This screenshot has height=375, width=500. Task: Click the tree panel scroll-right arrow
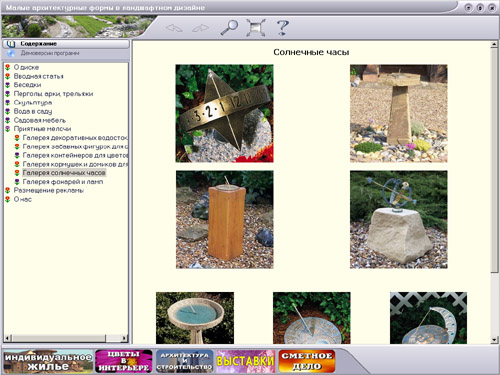pos(124,338)
